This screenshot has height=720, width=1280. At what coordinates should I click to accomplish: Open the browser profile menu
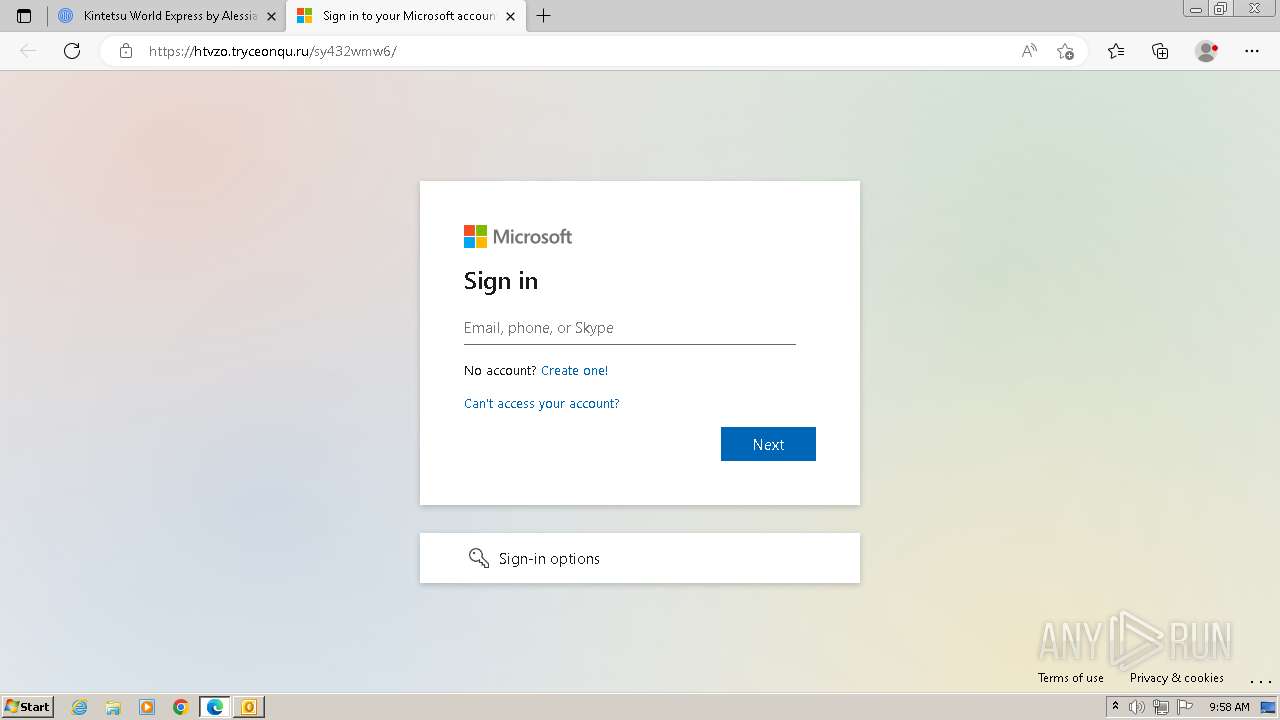1206,51
